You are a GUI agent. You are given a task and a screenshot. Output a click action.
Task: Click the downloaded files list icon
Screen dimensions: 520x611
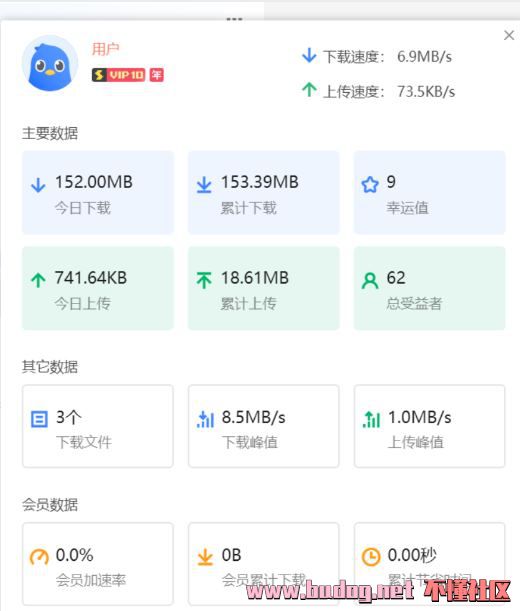pos(39,419)
